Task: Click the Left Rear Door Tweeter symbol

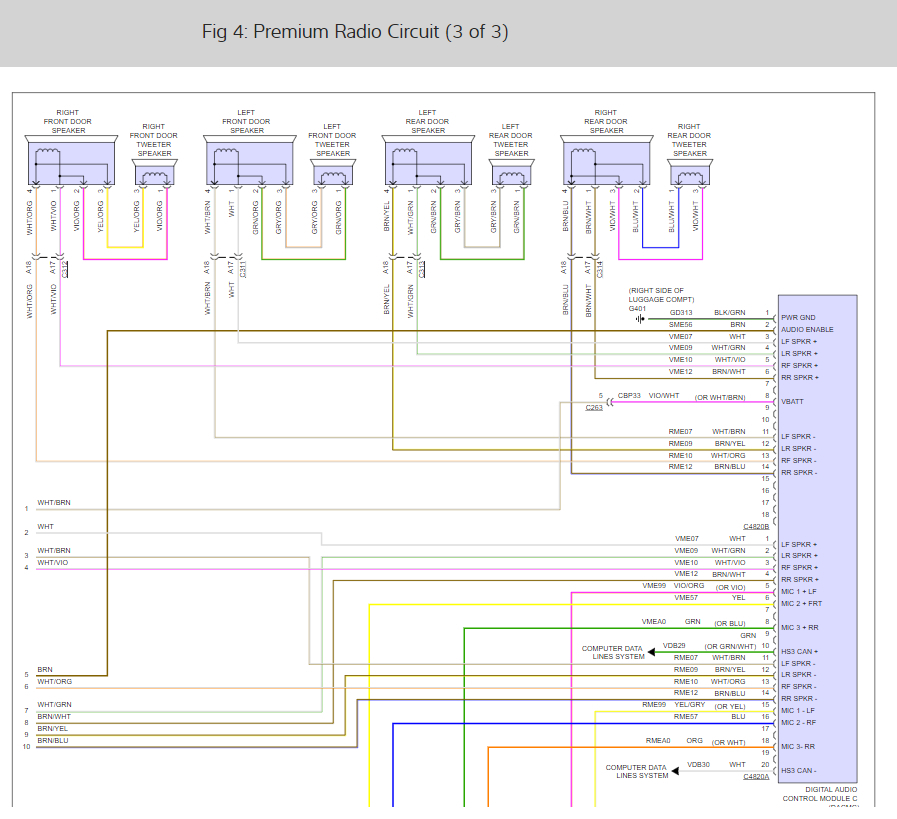Action: point(511,176)
